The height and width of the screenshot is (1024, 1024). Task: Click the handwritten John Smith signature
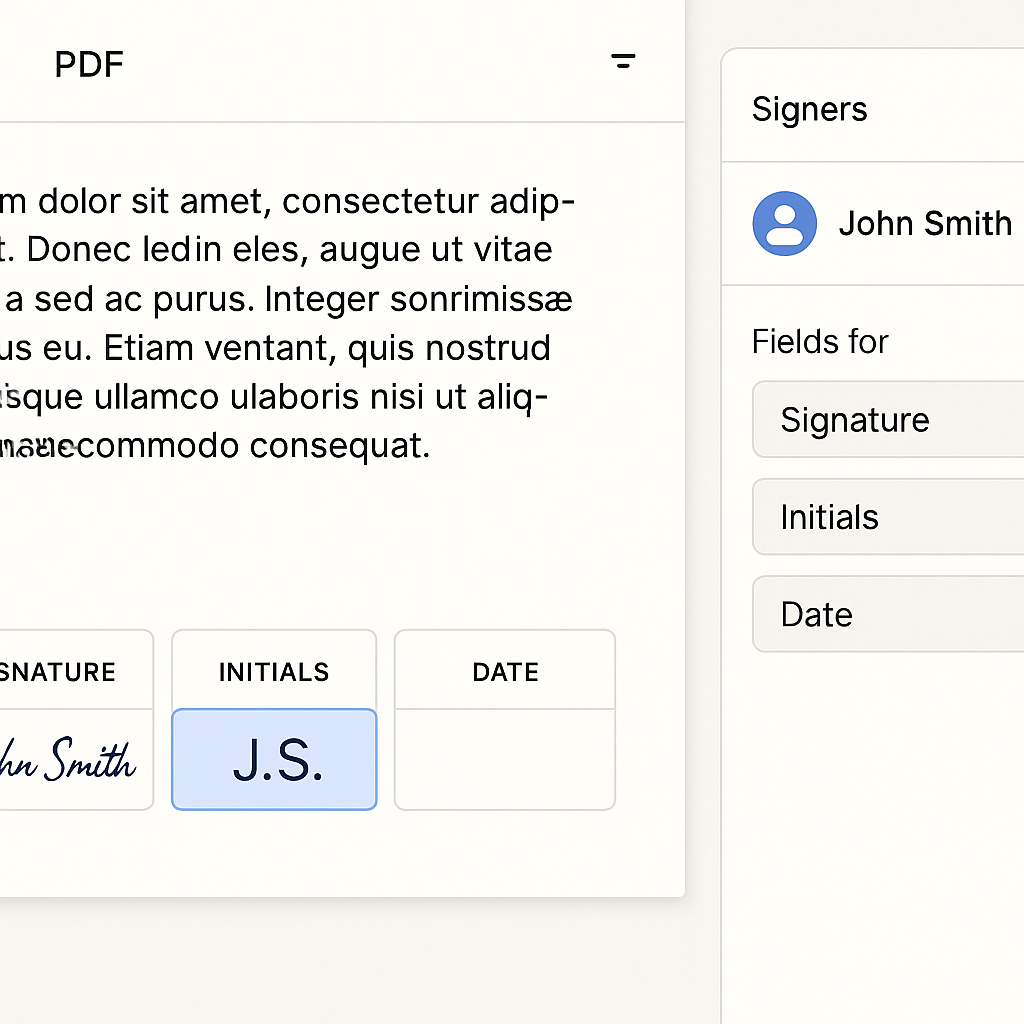click(x=65, y=762)
